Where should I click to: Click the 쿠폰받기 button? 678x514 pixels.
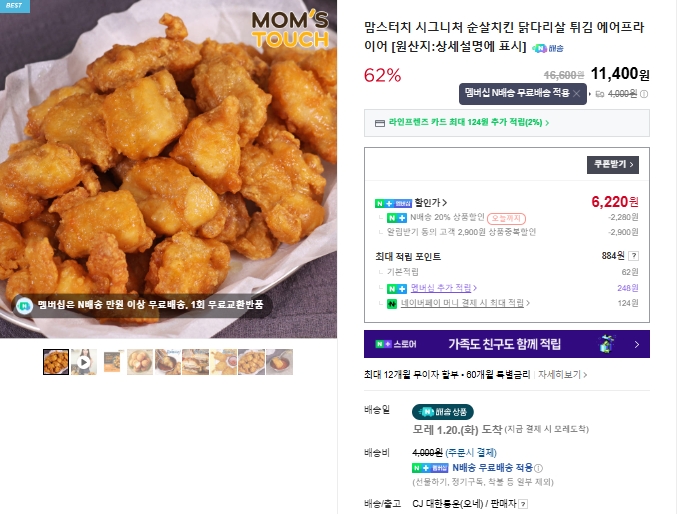coord(613,165)
